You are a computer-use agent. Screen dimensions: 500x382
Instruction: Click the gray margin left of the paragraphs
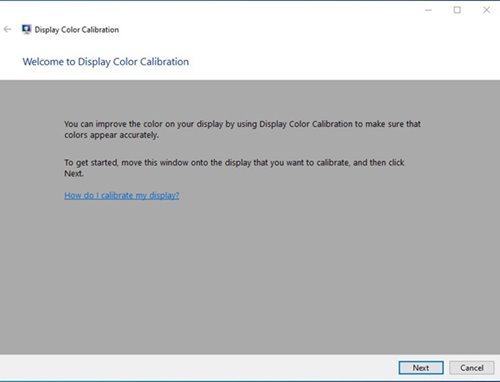pos(32,150)
